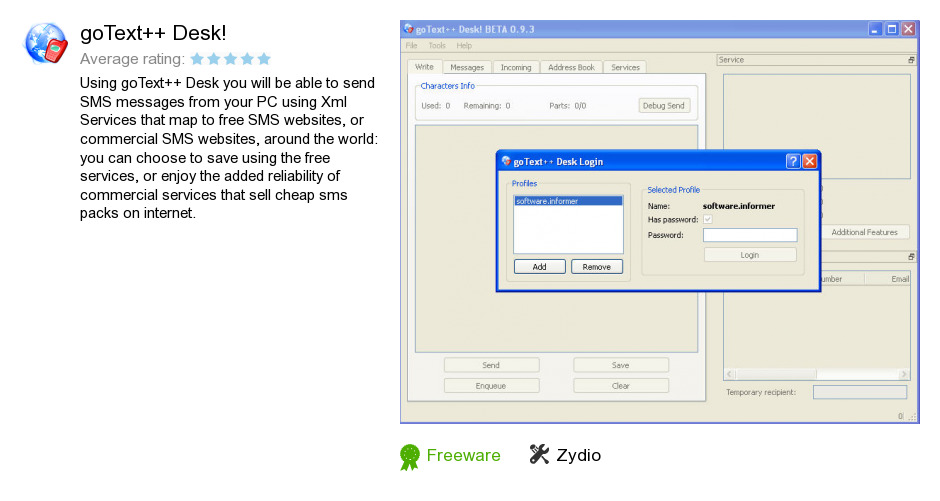Click the Debug Send button

tap(664, 105)
